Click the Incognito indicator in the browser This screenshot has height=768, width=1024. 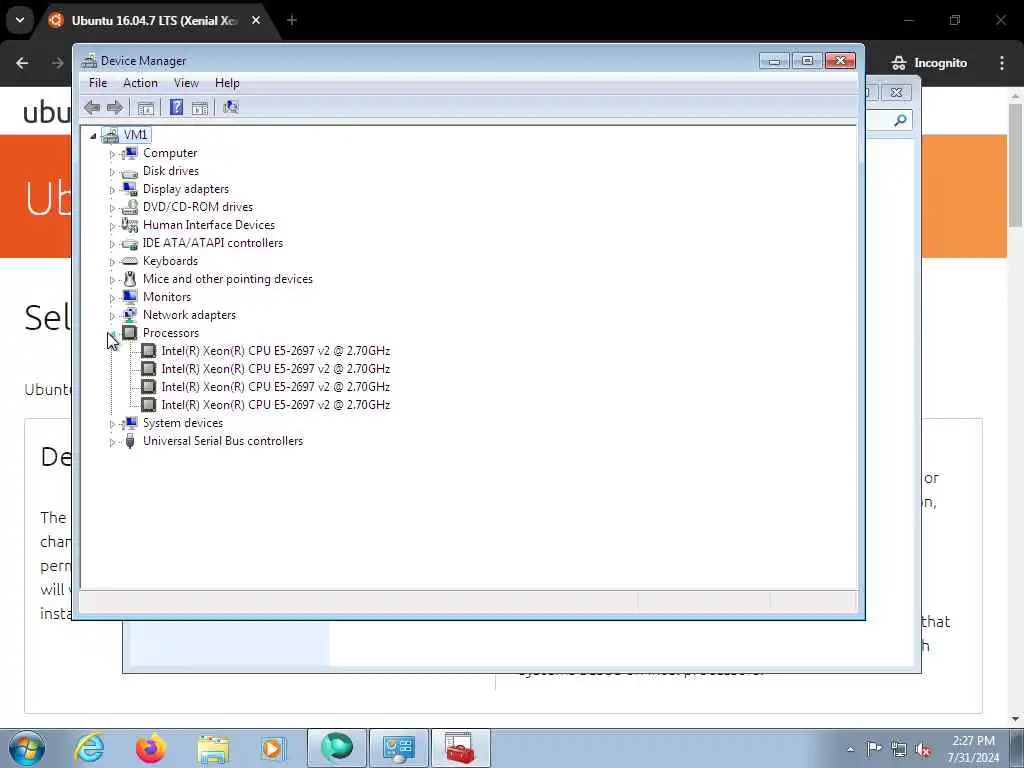(929, 63)
